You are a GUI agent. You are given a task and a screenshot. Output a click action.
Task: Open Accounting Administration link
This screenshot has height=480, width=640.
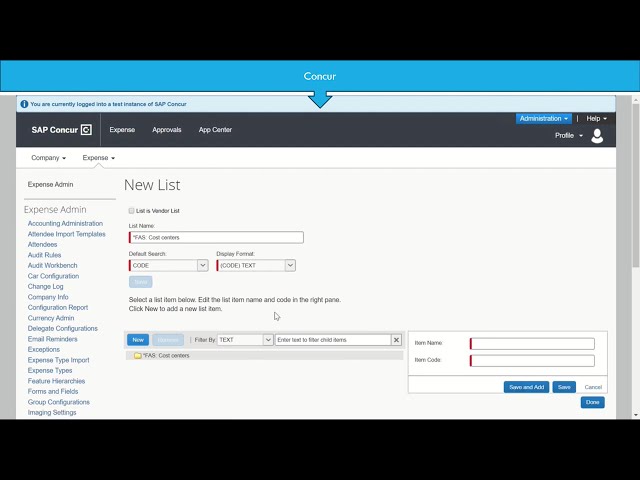(x=65, y=223)
